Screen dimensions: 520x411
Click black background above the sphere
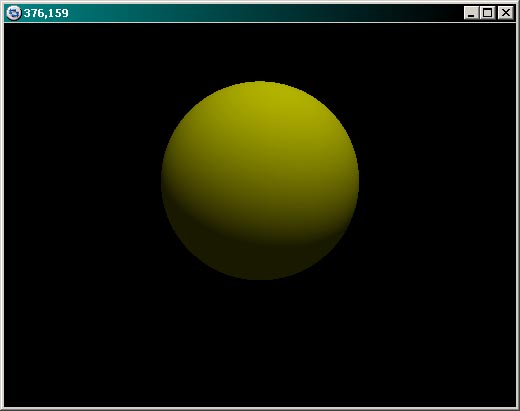[260, 52]
